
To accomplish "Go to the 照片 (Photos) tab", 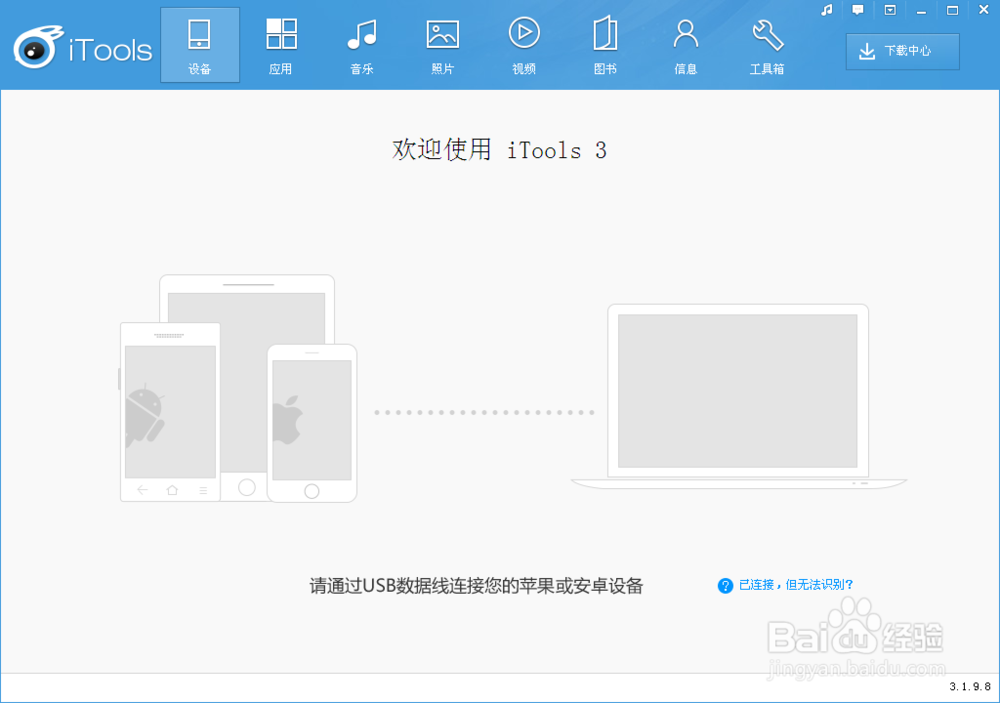I will [443, 45].
